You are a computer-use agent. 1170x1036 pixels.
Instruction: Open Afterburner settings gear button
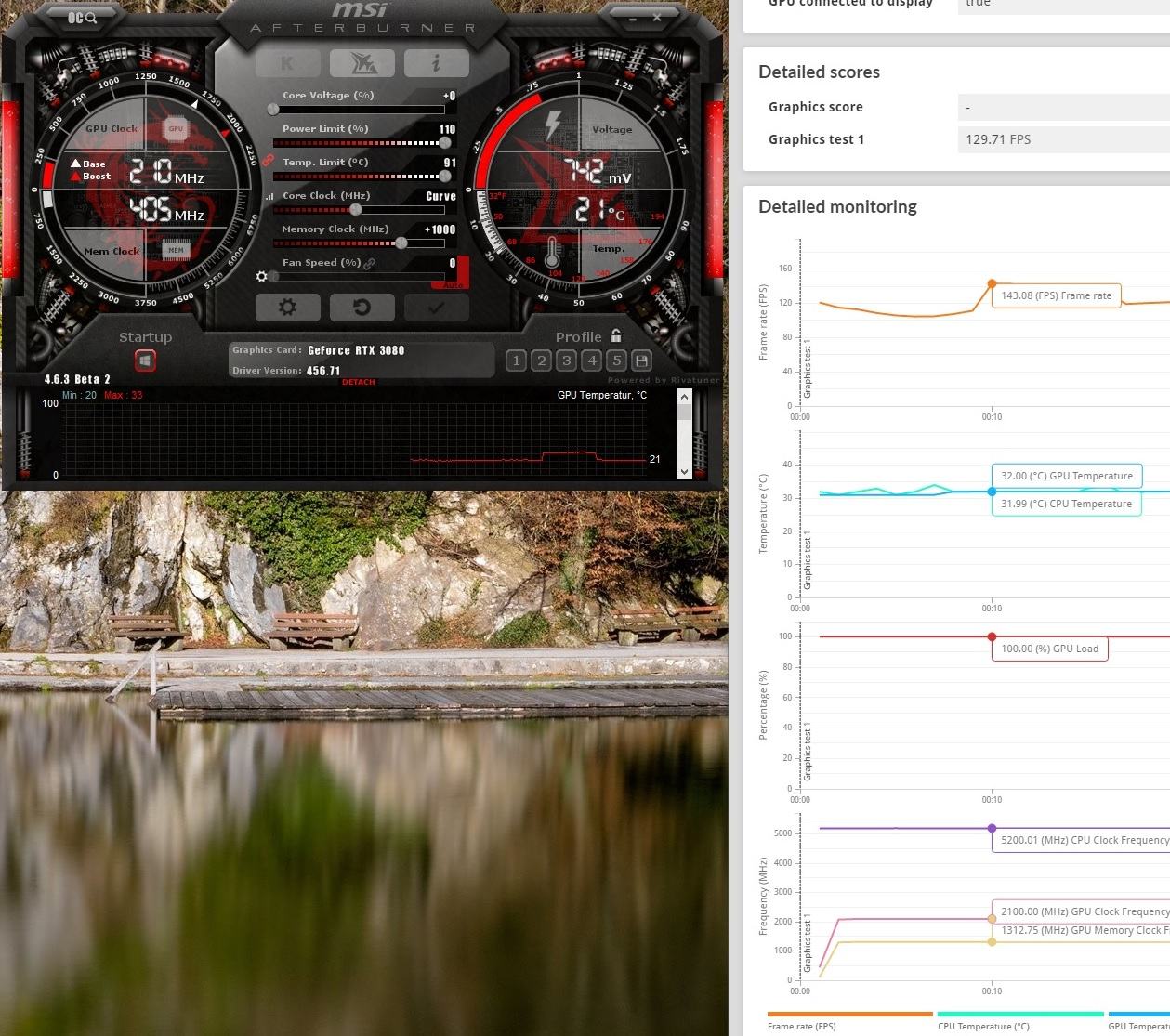click(287, 308)
